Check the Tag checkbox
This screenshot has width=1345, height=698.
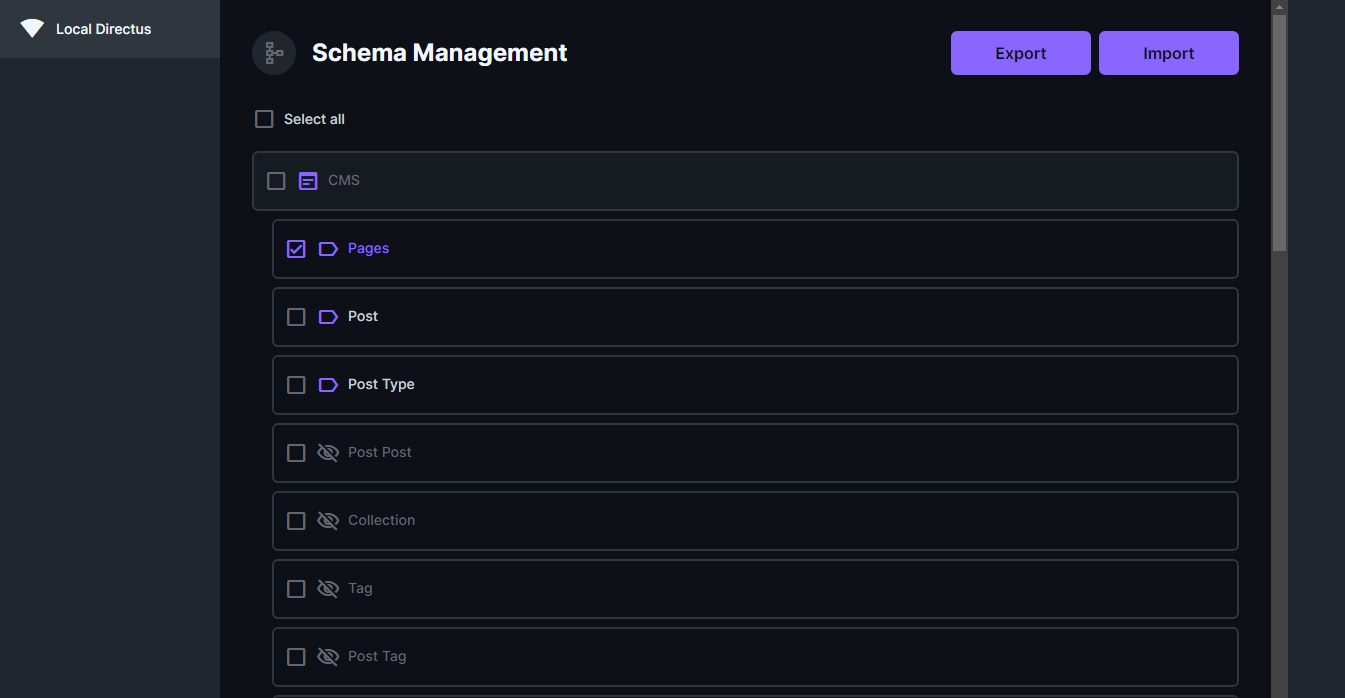pos(296,589)
